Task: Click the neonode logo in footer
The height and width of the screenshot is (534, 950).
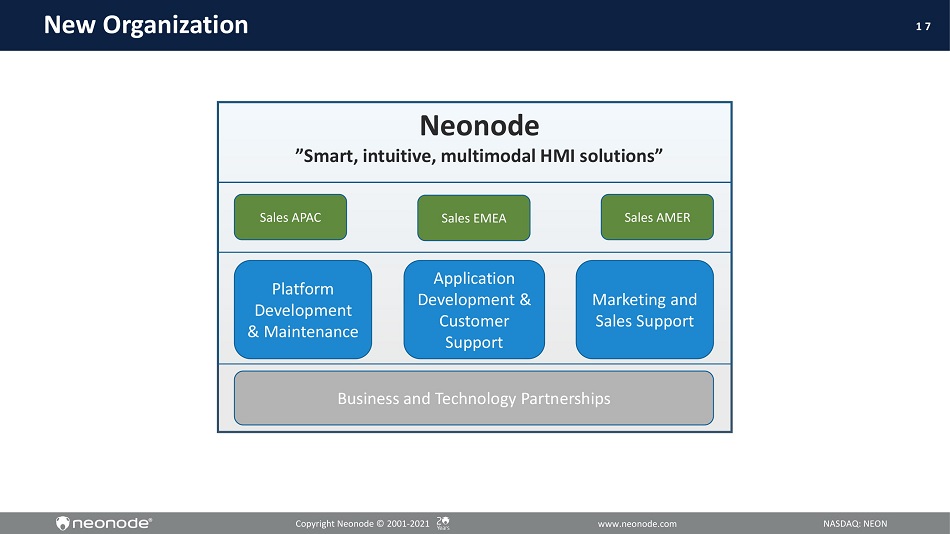Action: click(x=104, y=523)
